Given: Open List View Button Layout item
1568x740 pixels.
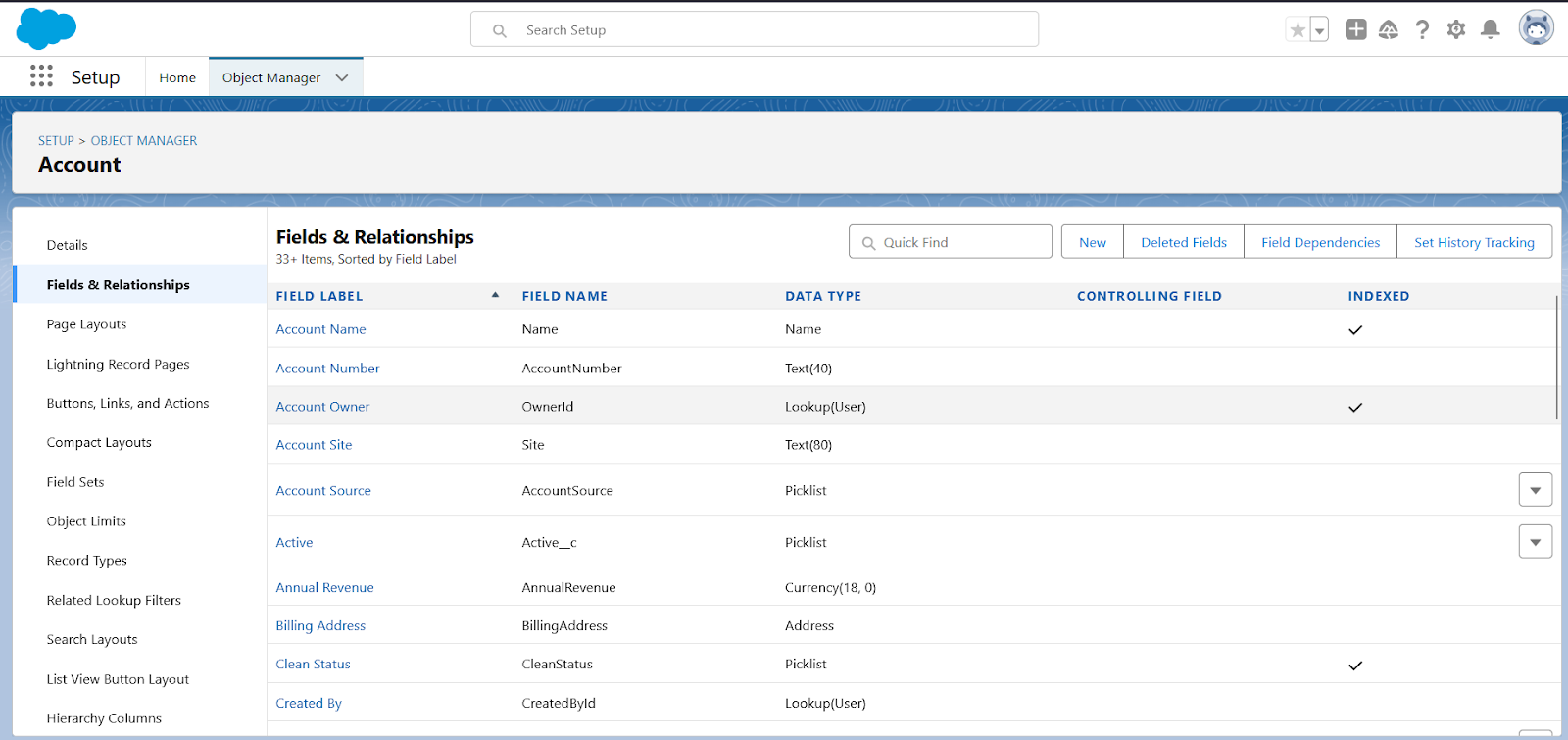Looking at the screenshot, I should click(x=140, y=679).
